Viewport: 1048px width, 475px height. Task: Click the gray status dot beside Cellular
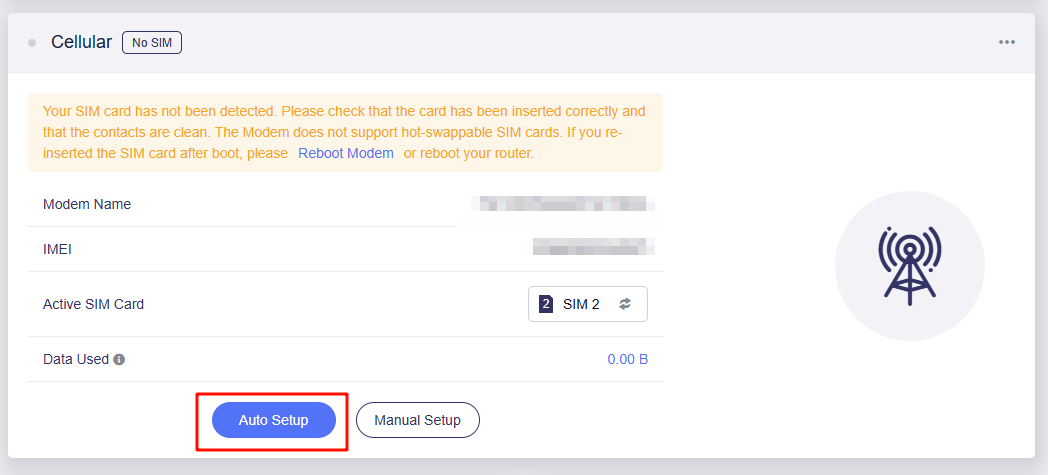[x=32, y=43]
